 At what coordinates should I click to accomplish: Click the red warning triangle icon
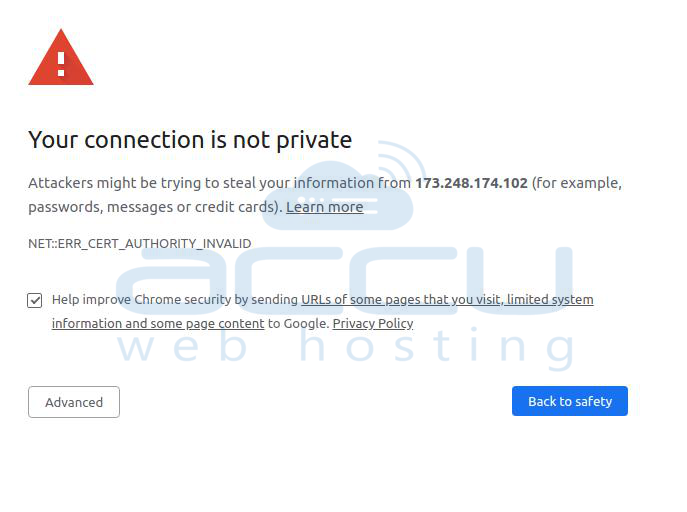[x=61, y=57]
